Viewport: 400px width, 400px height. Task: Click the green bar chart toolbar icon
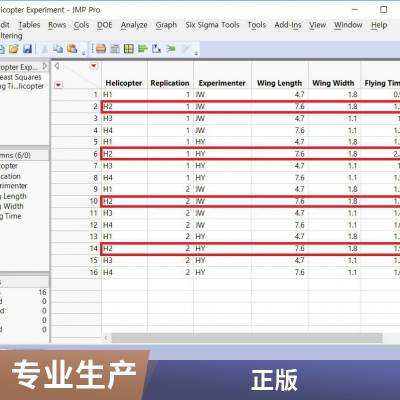(143, 49)
